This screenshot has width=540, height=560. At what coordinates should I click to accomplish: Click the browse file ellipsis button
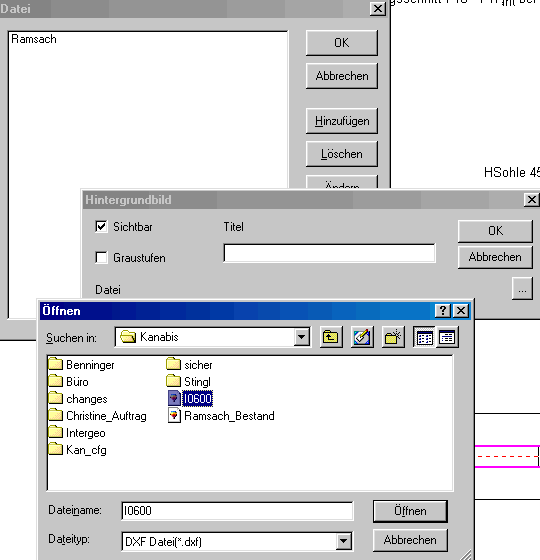click(x=522, y=288)
